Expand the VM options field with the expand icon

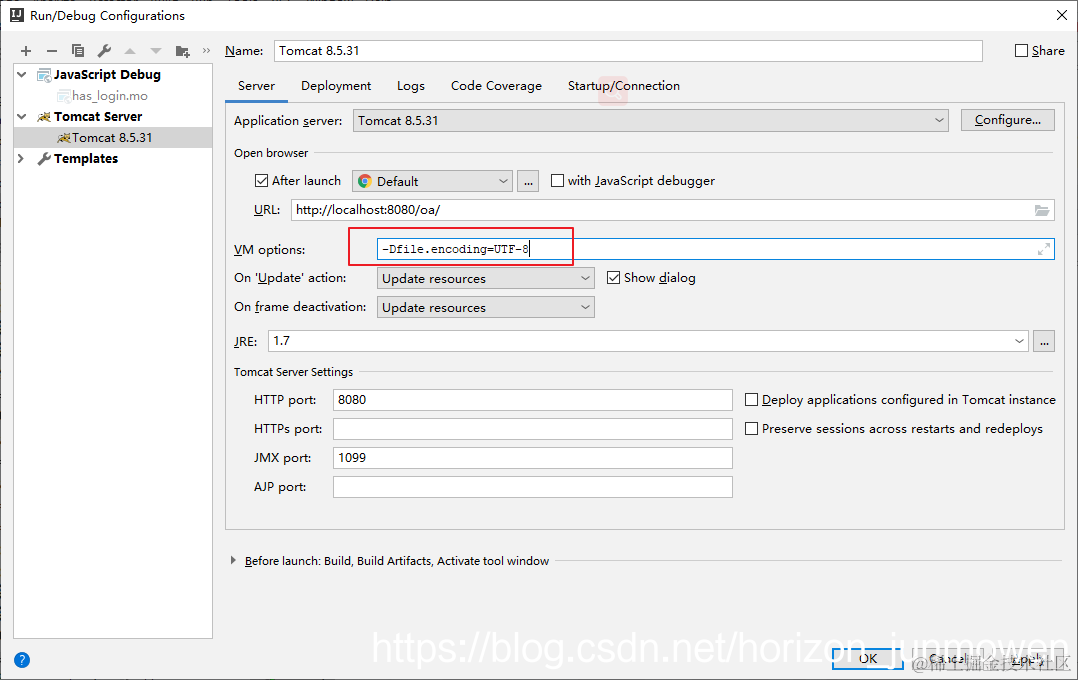coord(1044,249)
